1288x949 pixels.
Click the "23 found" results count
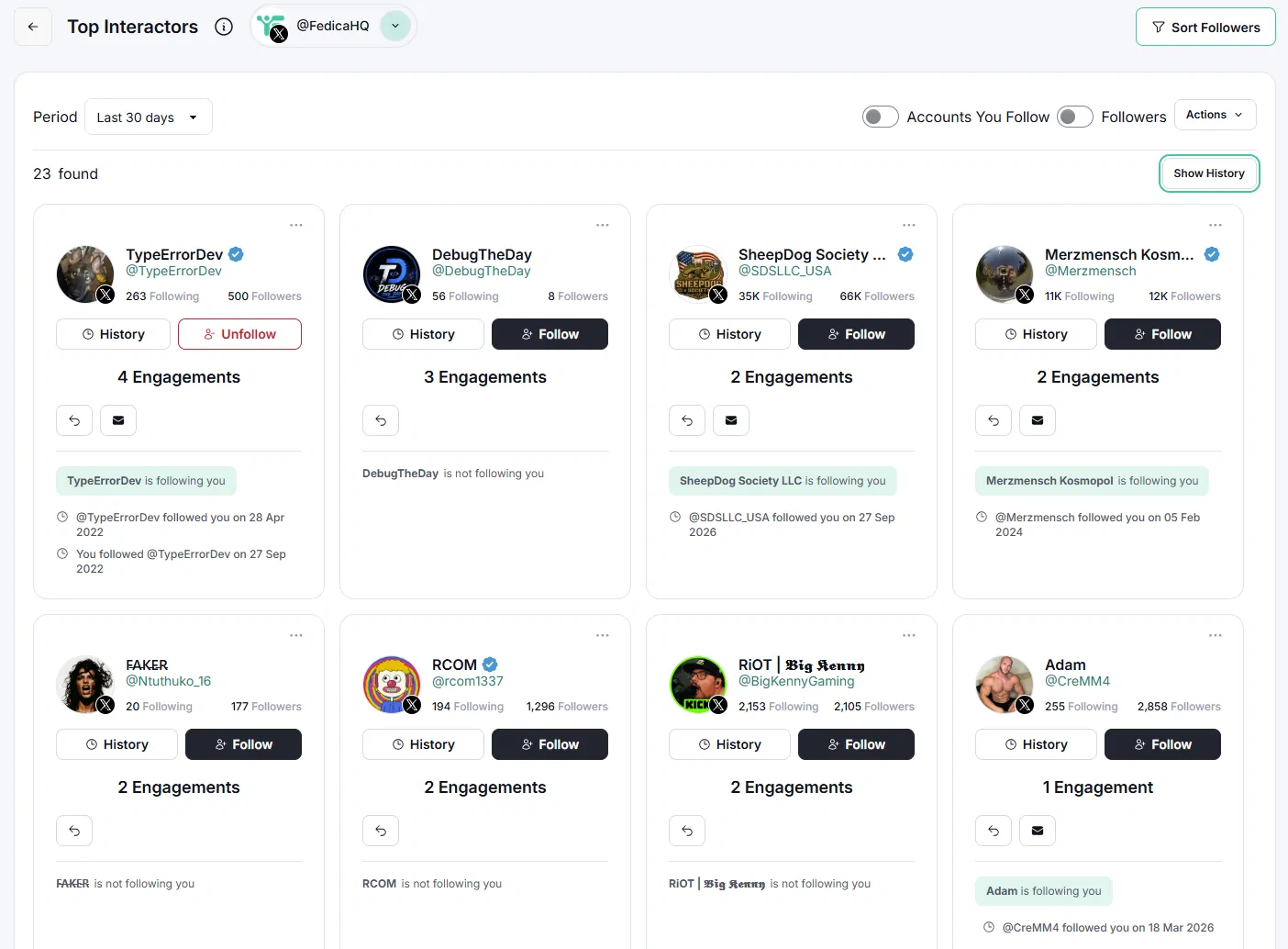65,173
